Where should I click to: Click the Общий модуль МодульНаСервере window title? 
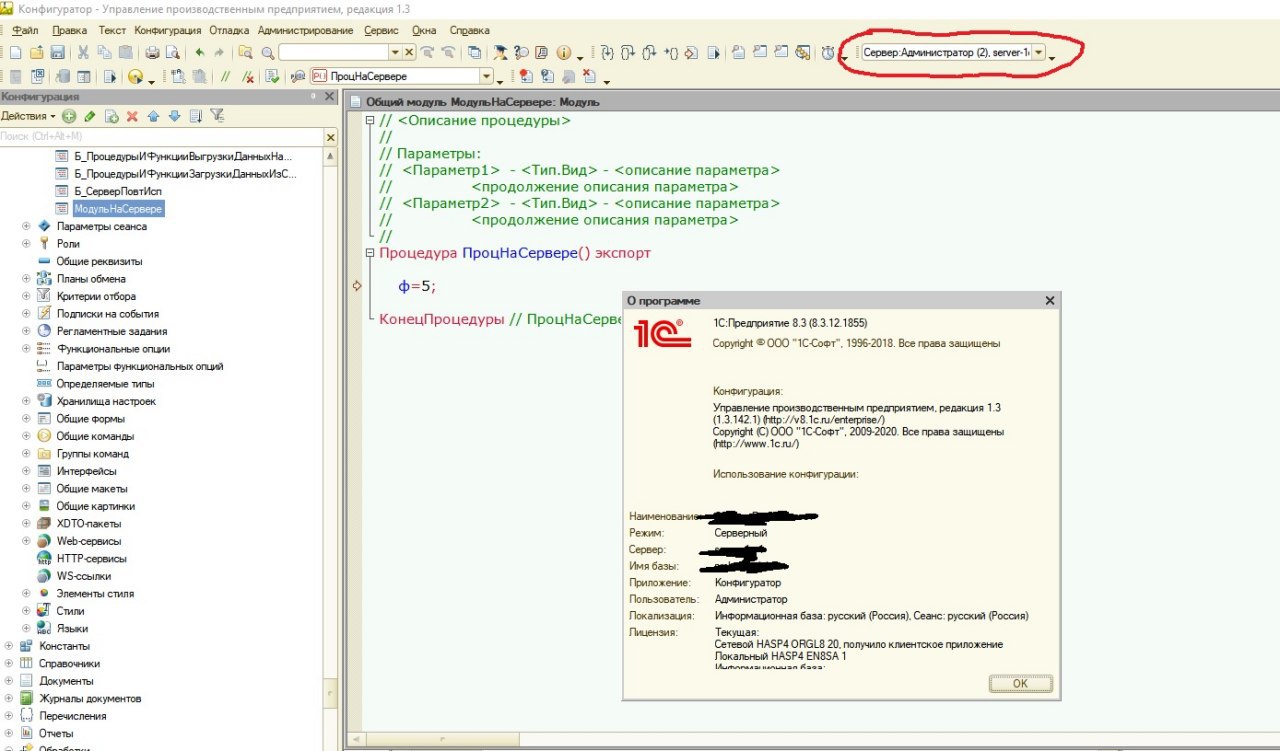click(482, 102)
